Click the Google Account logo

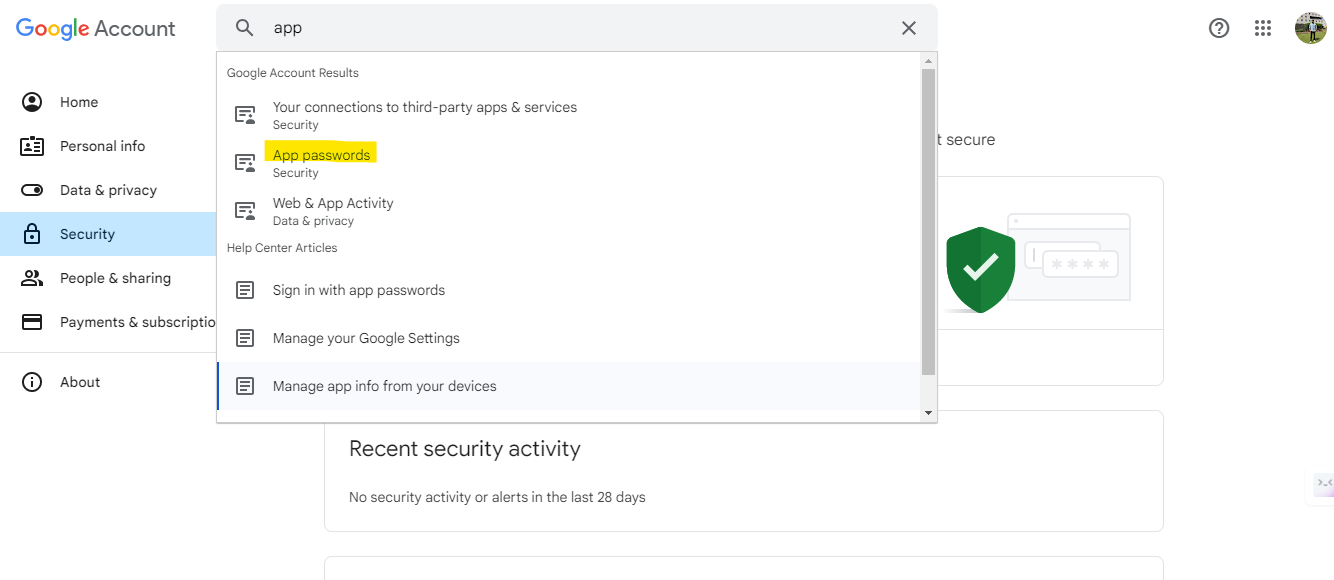[96, 29]
